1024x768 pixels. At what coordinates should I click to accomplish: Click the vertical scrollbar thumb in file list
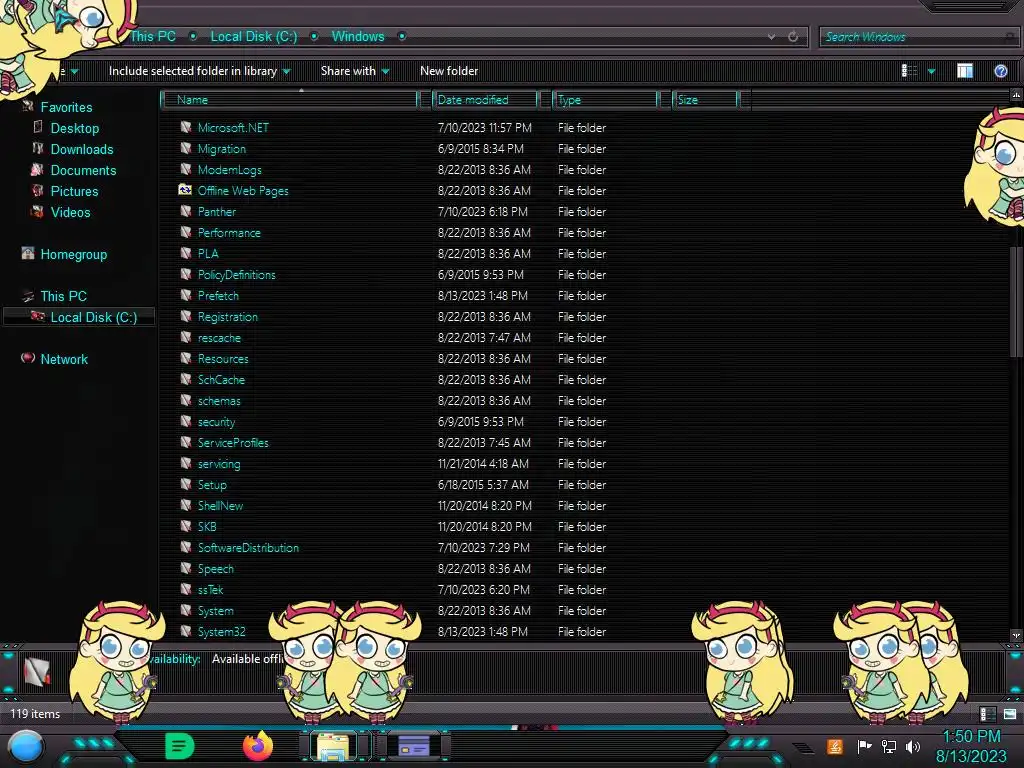1016,302
